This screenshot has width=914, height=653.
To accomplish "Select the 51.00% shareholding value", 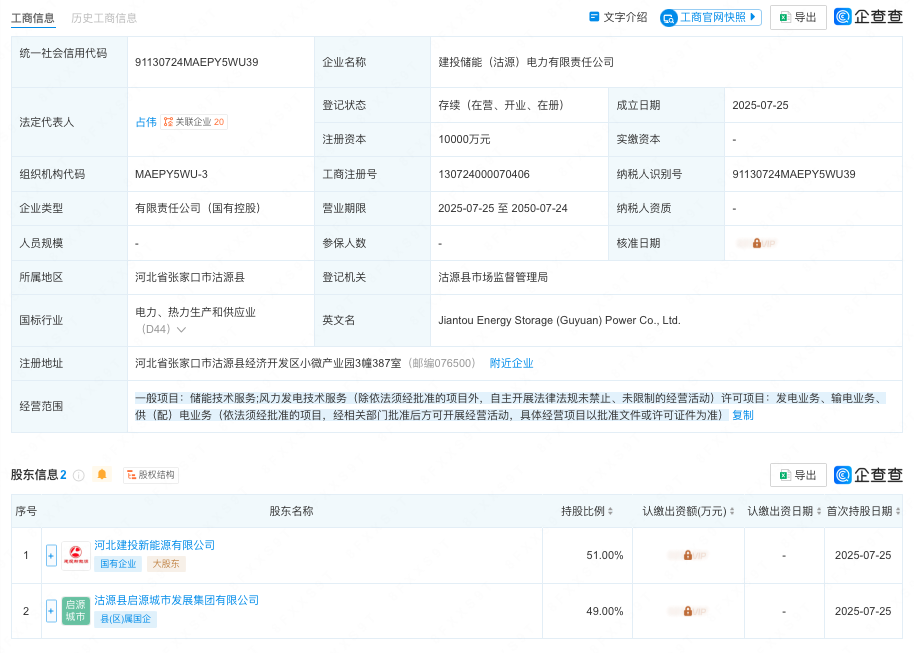I will click(604, 556).
